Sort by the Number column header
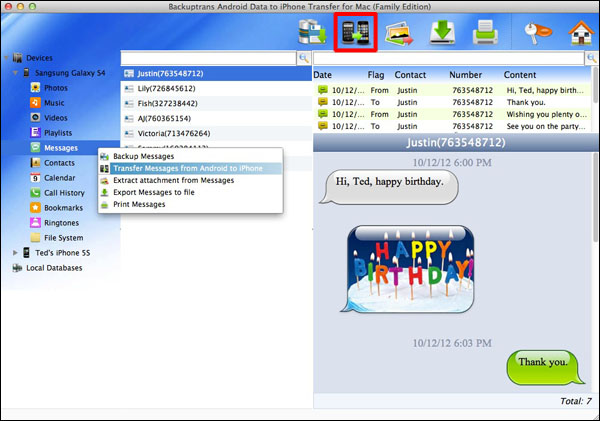600x421 pixels. [x=466, y=75]
